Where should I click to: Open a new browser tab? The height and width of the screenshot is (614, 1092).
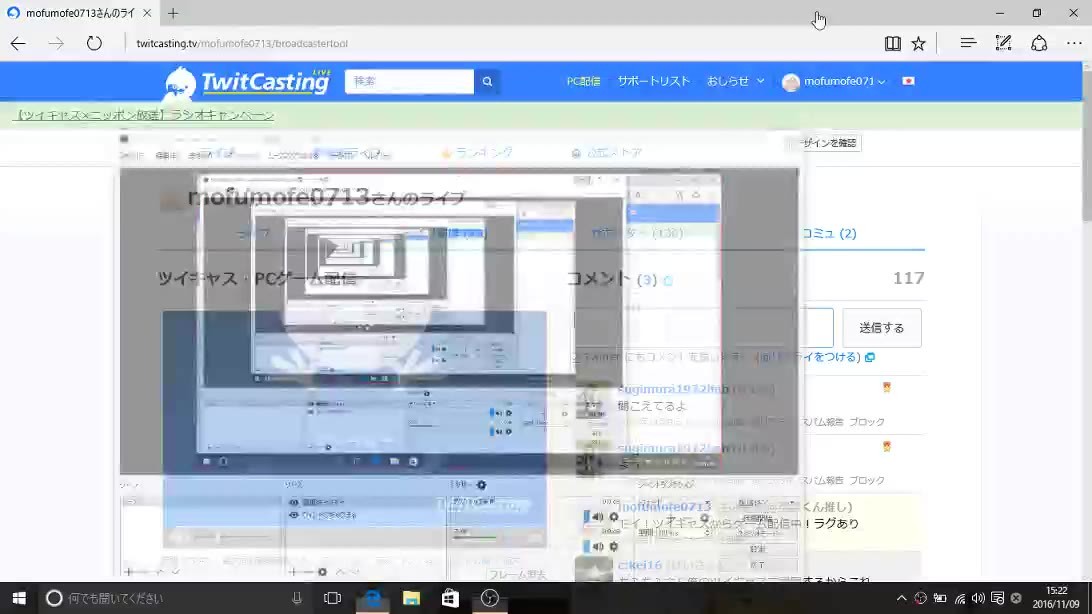173,13
